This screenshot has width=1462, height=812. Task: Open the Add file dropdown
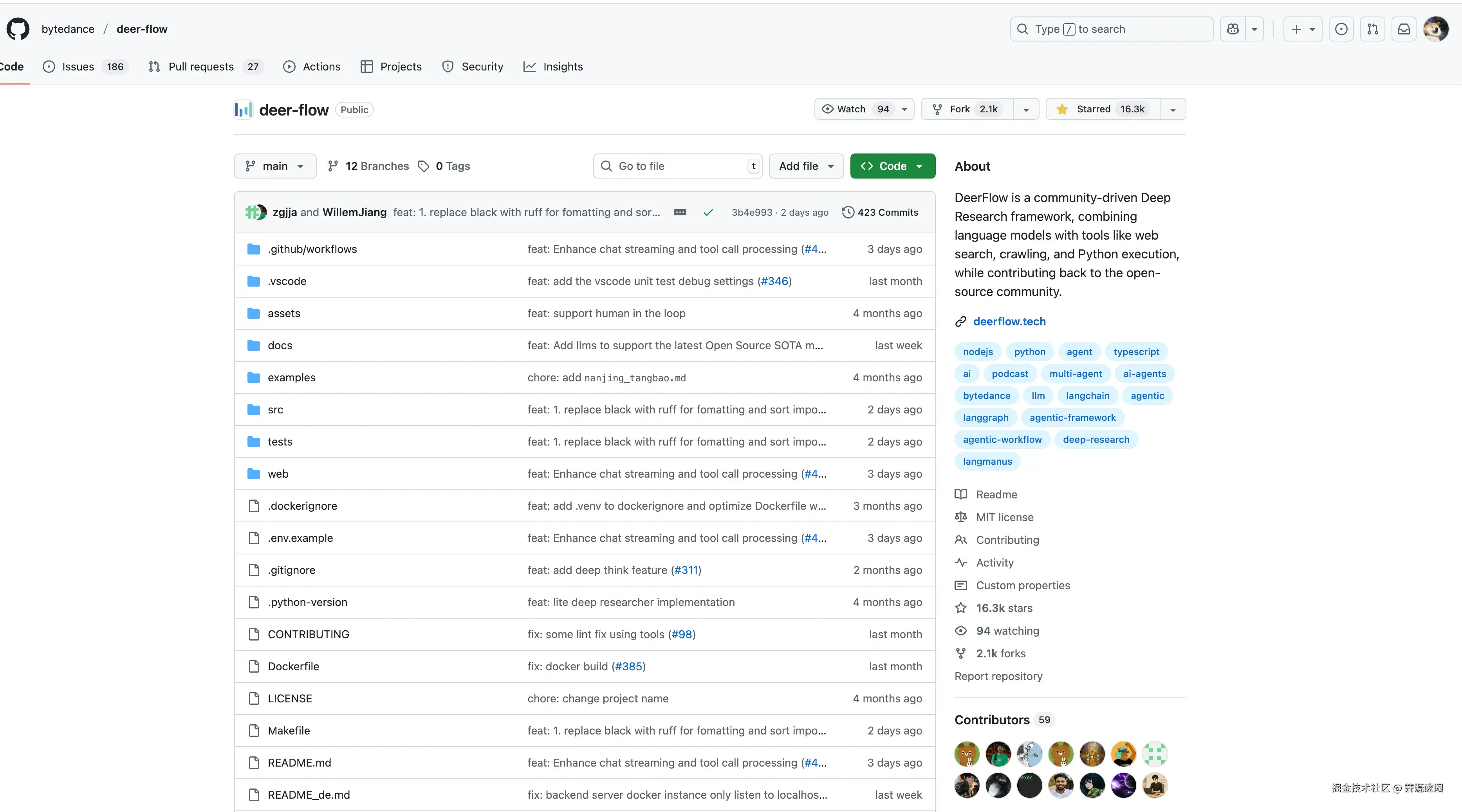pyautogui.click(x=806, y=166)
